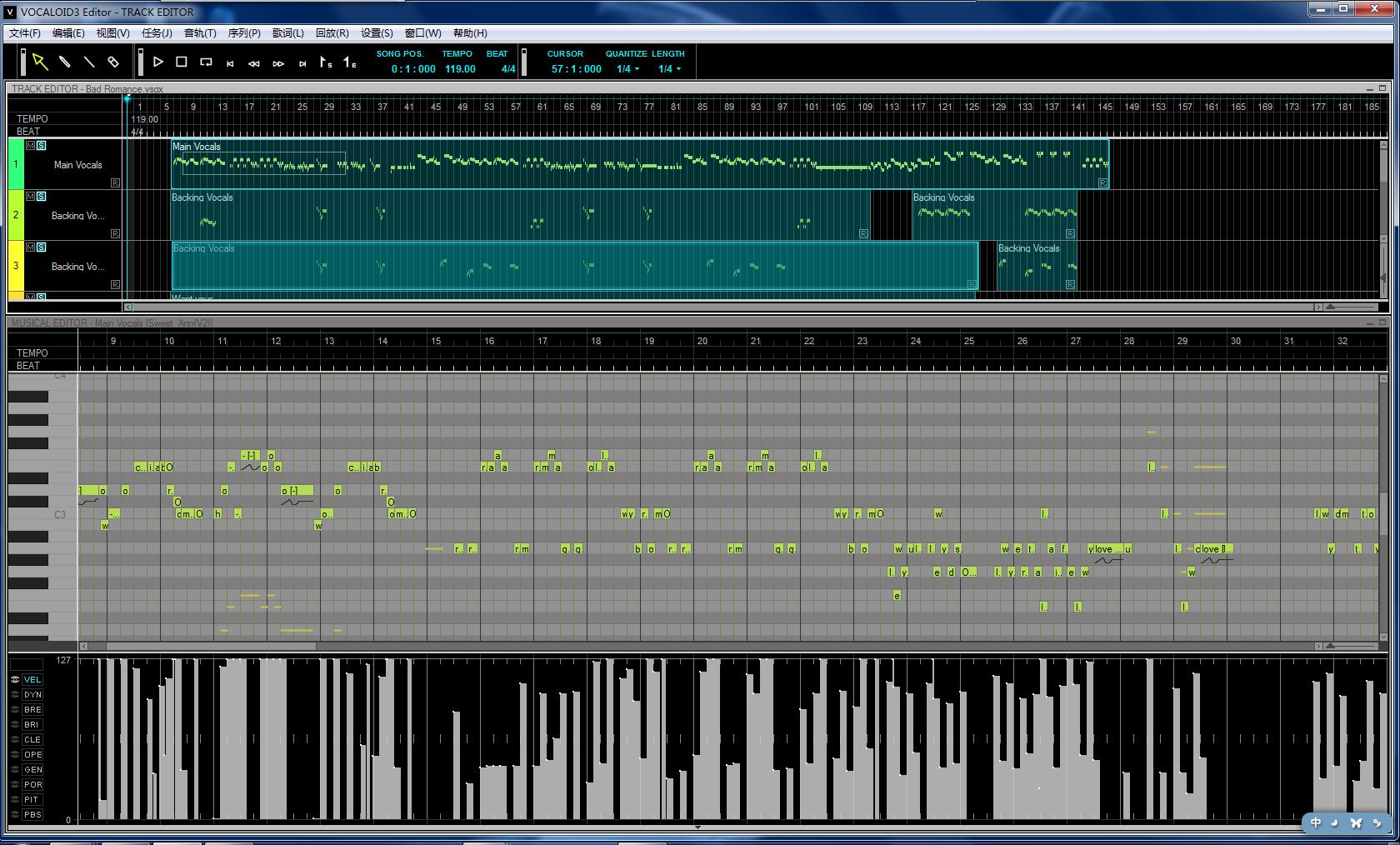Select the line drawing tool
Viewport: 1400px width, 845px height.
(x=88, y=62)
